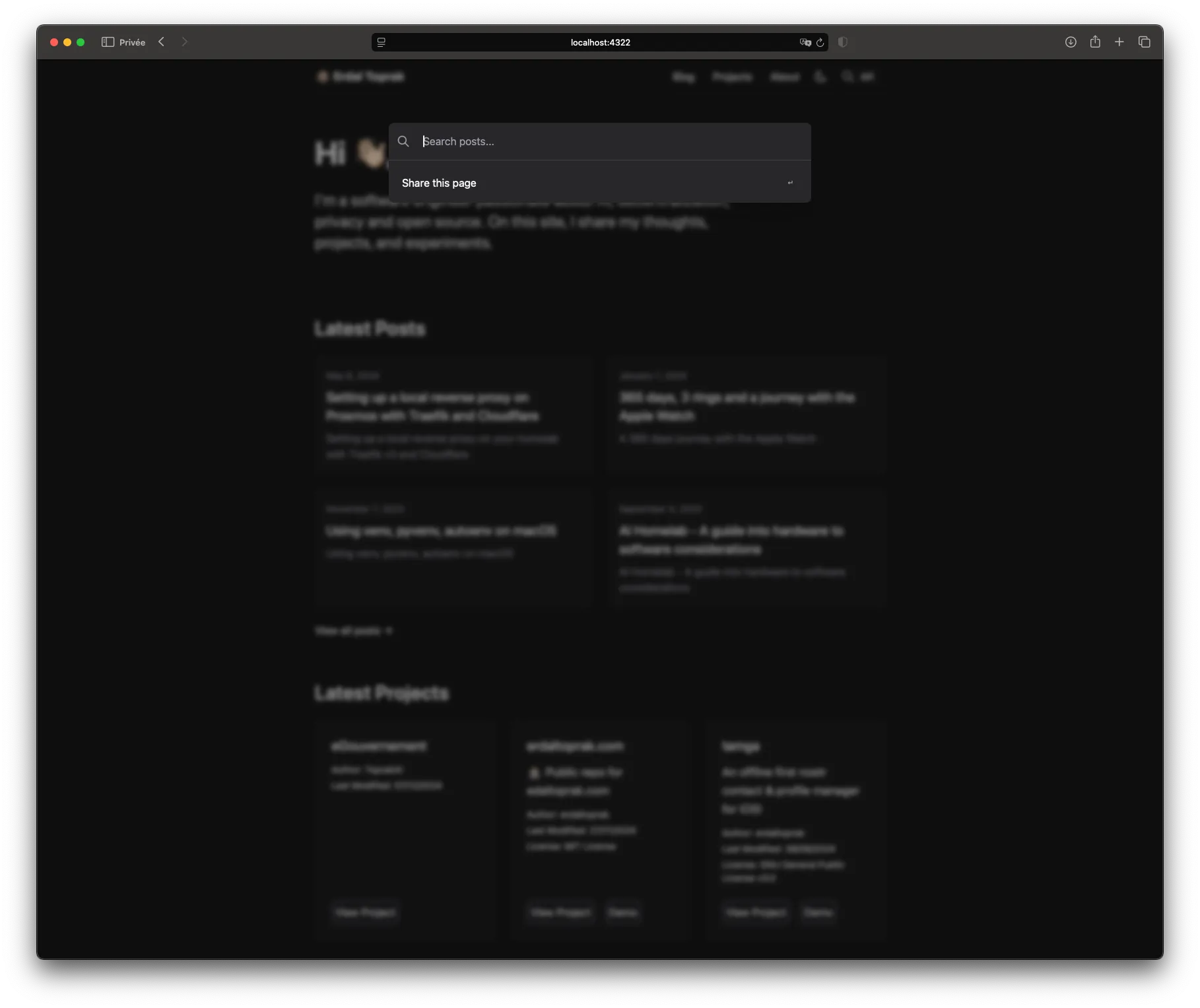Viewport: 1200px width, 1008px height.
Task: Click the Share icon in Safari toolbar
Action: pos(1095,42)
